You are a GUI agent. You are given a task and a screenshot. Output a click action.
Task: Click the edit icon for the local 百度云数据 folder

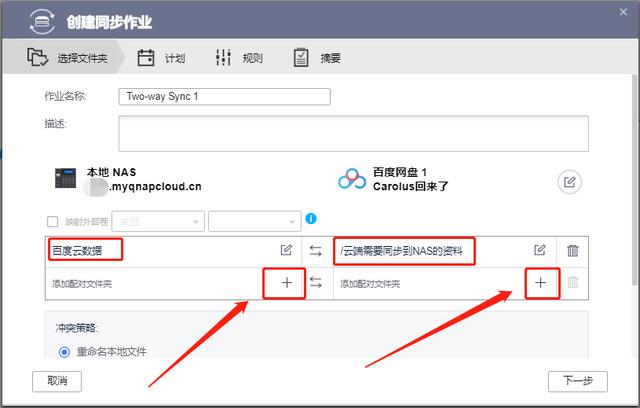coord(286,250)
